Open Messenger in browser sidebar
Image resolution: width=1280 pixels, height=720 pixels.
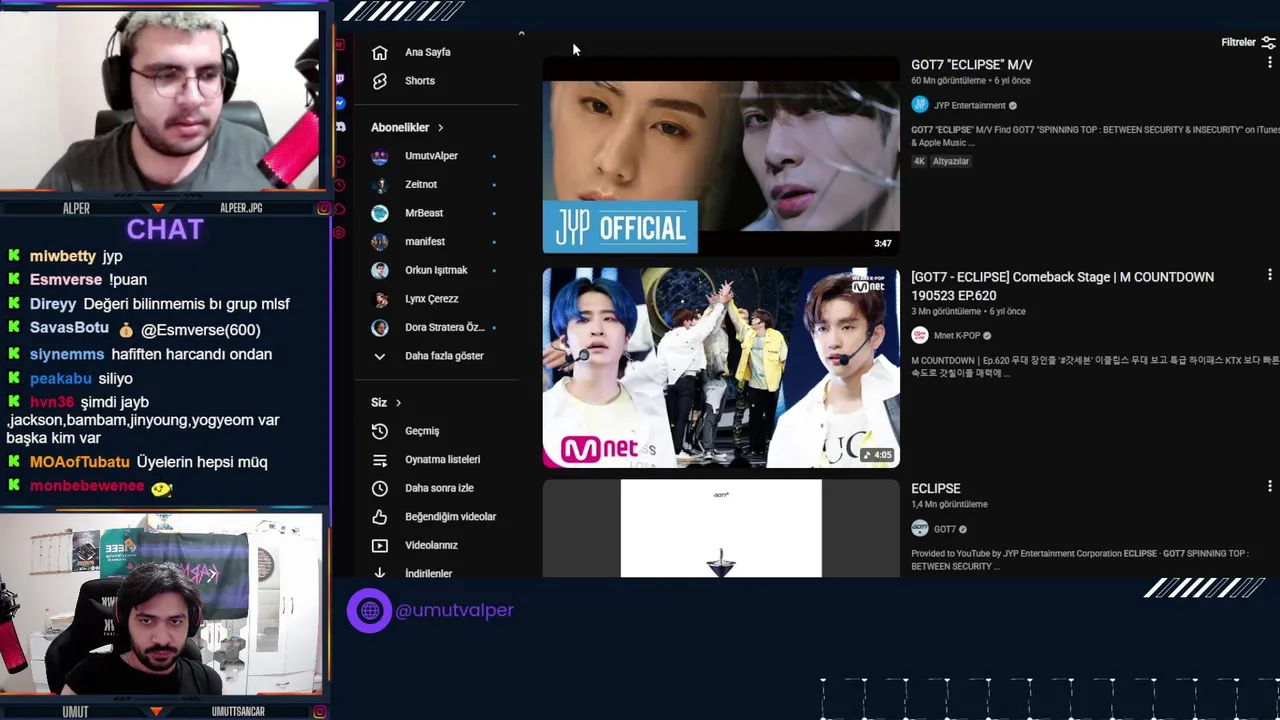tap(340, 103)
